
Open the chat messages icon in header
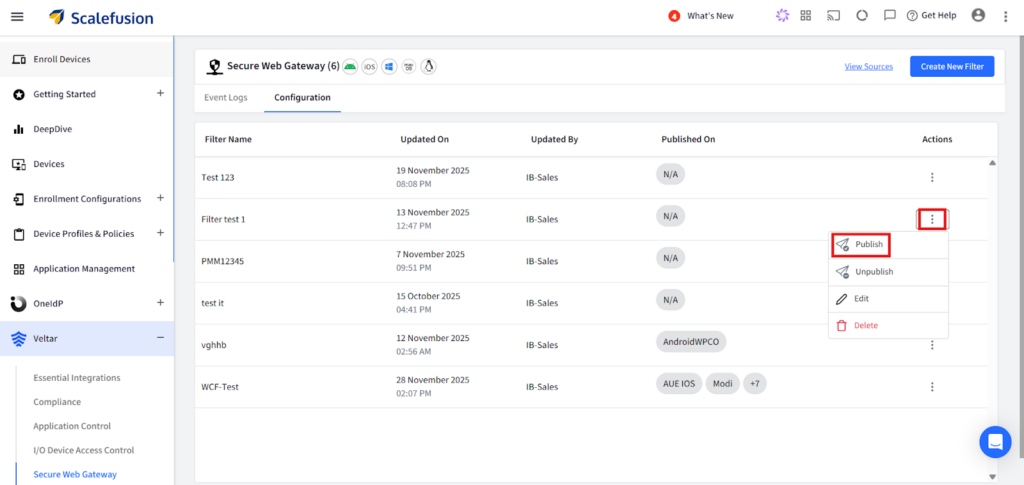tap(889, 16)
